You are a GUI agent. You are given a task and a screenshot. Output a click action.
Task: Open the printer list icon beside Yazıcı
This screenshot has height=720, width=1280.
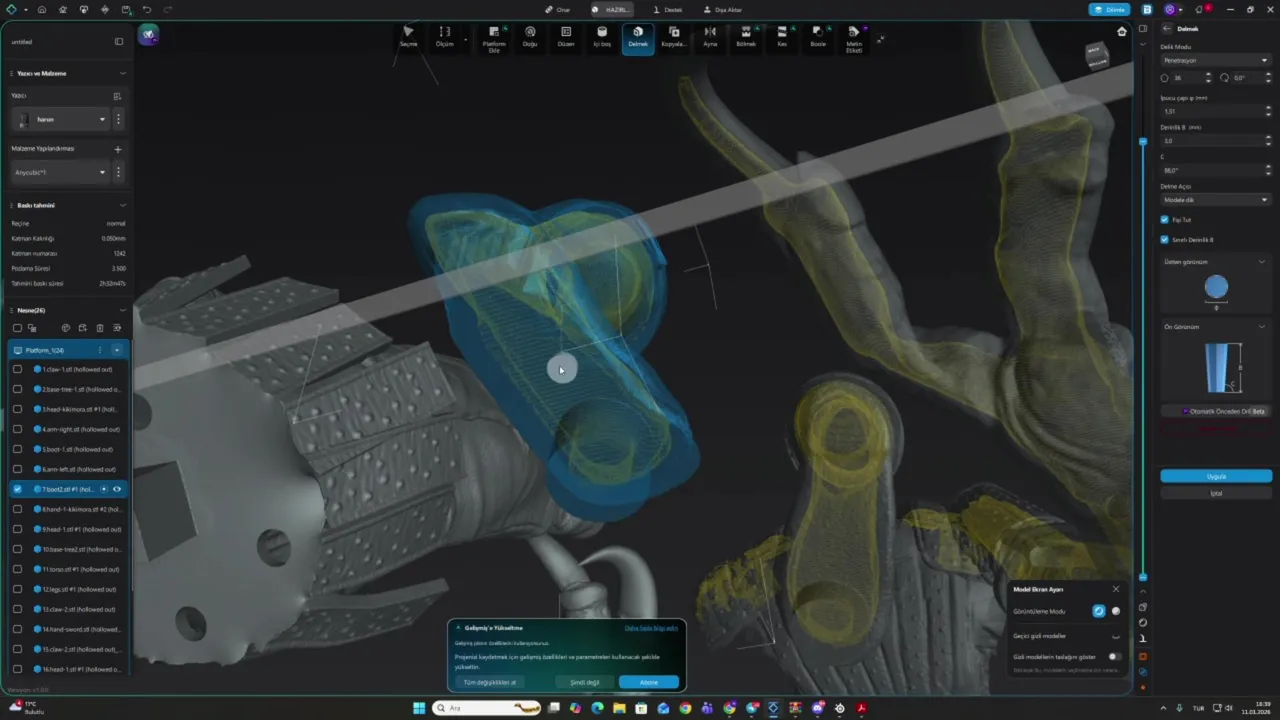(x=117, y=96)
